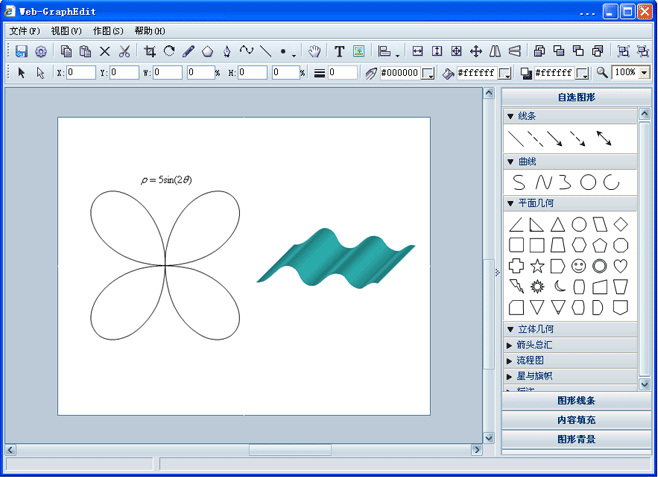Open the 作图(S) menu
The image size is (658, 477).
pos(108,31)
